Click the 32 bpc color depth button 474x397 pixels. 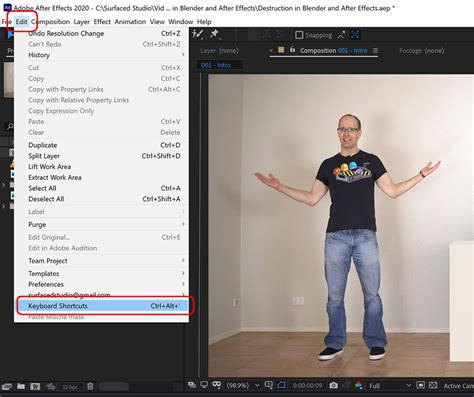pyautogui.click(x=70, y=387)
